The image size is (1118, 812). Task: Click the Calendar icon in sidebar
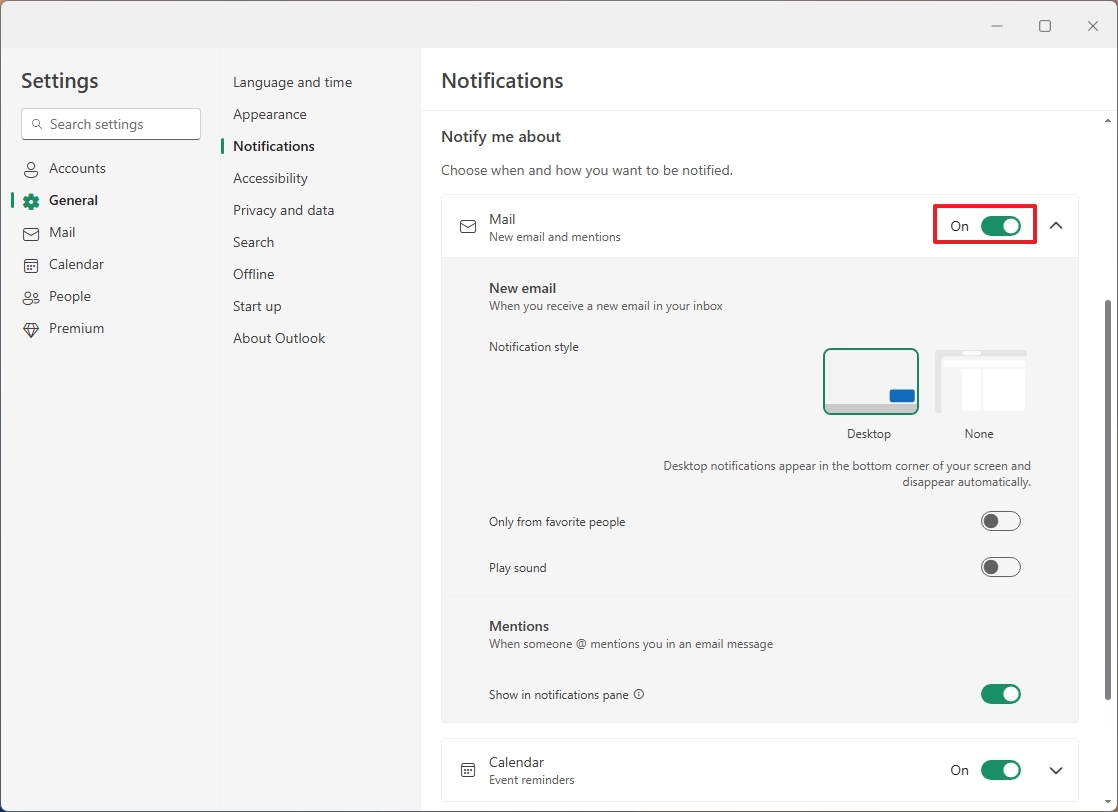31,266
